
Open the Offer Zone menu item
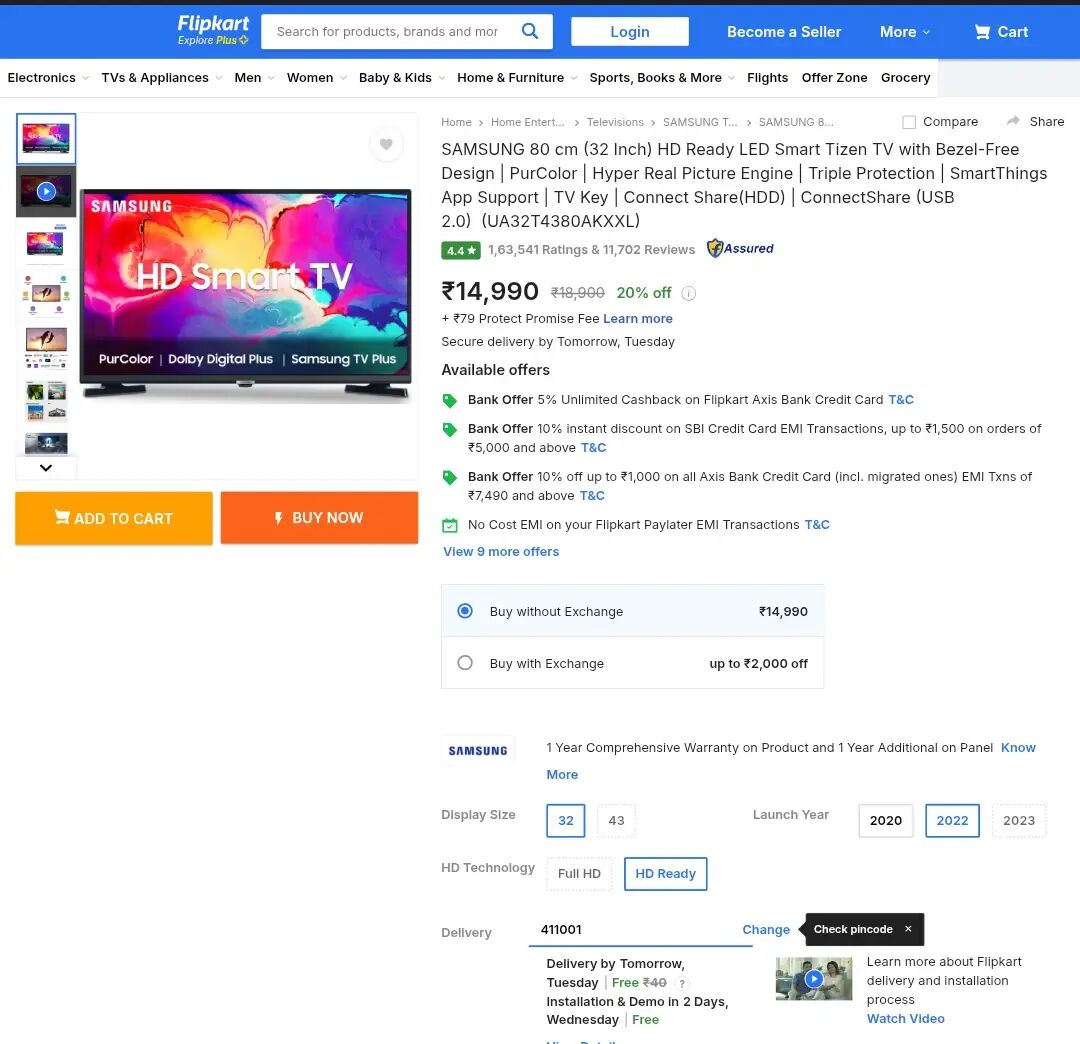834,78
